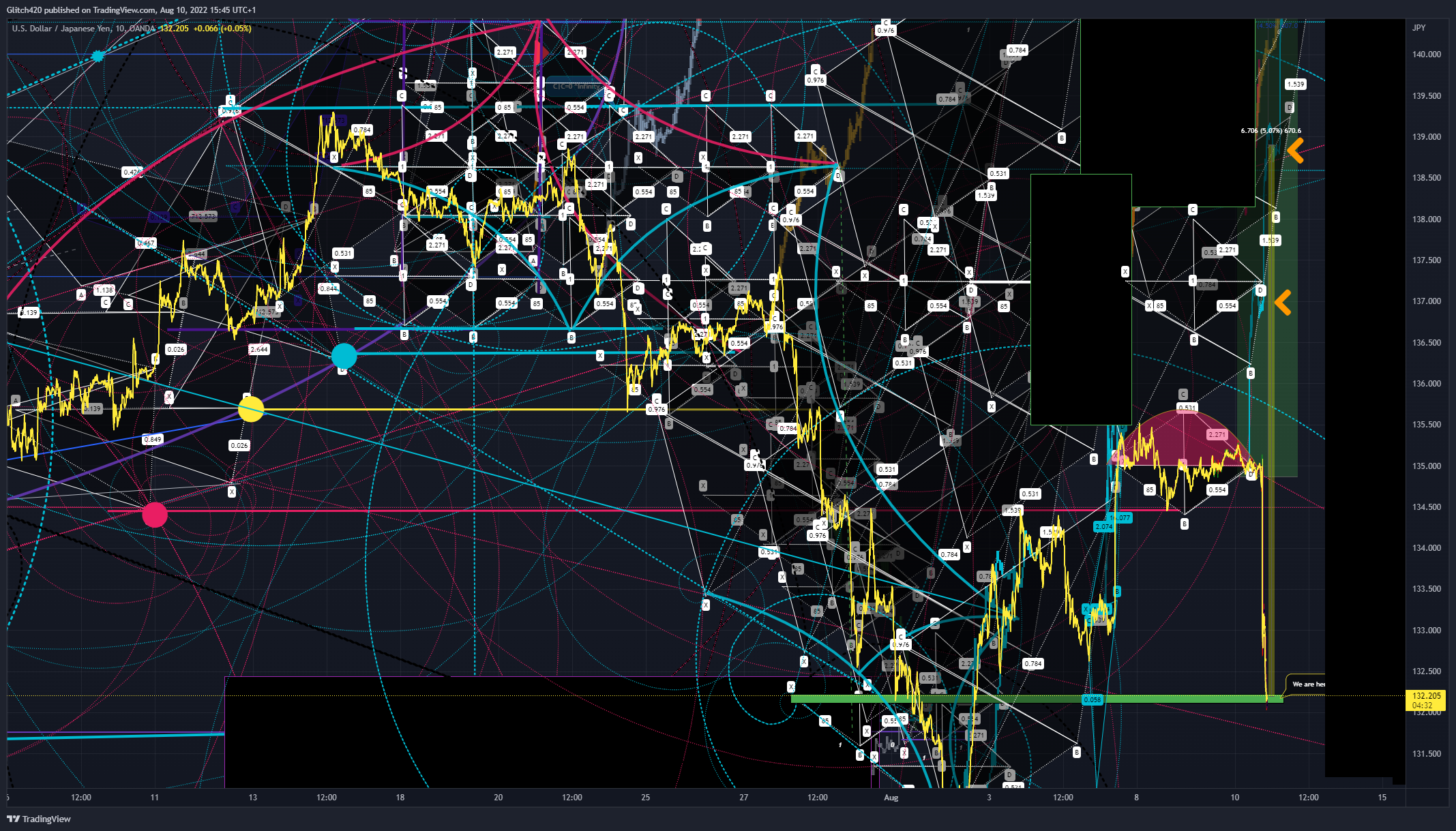Click the JPY currency label atop price axis
The width and height of the screenshot is (1456, 831).
[1418, 28]
